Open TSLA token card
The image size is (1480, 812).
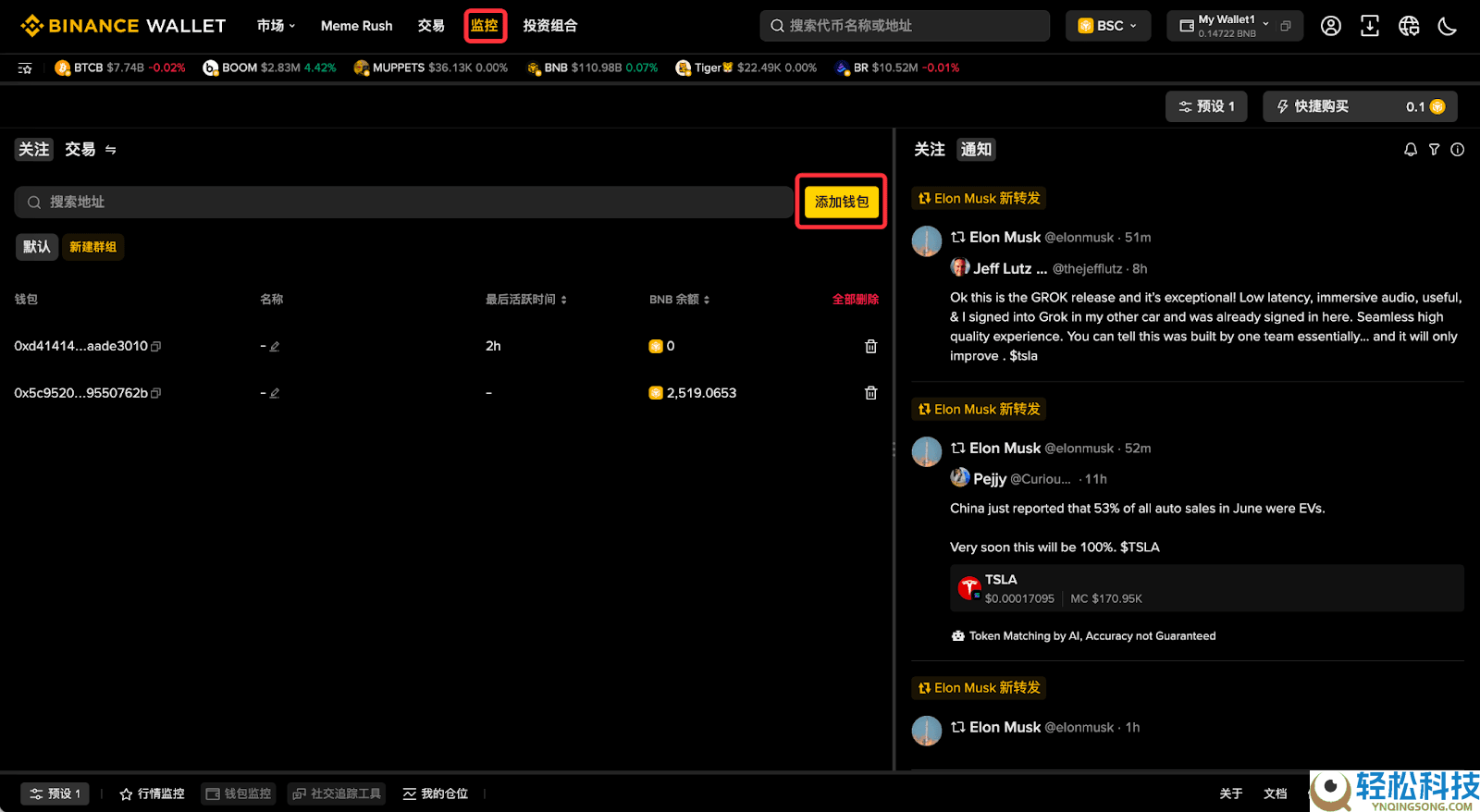pyautogui.click(x=1207, y=588)
